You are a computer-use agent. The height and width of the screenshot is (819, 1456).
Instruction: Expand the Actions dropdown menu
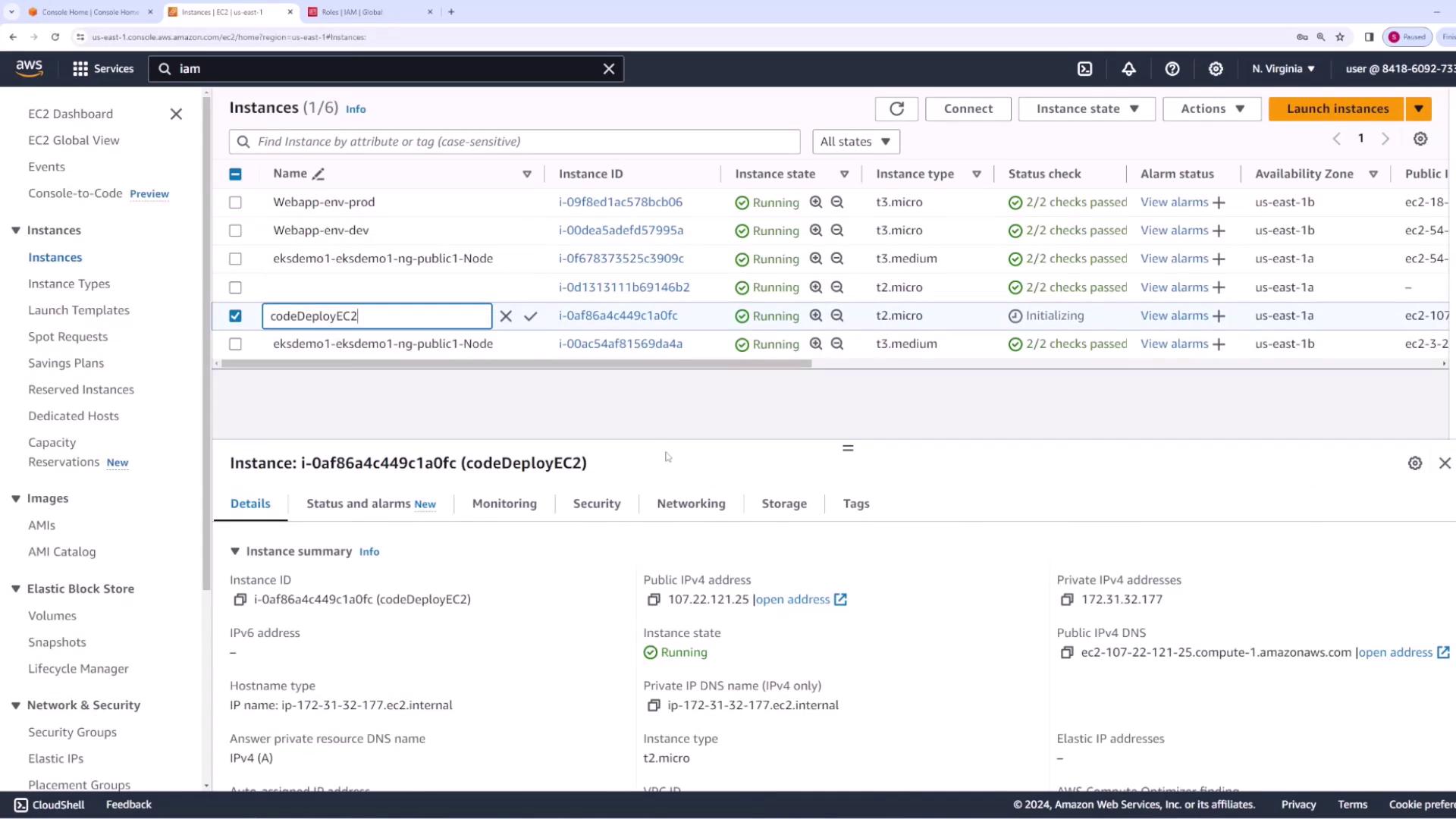pos(1211,109)
